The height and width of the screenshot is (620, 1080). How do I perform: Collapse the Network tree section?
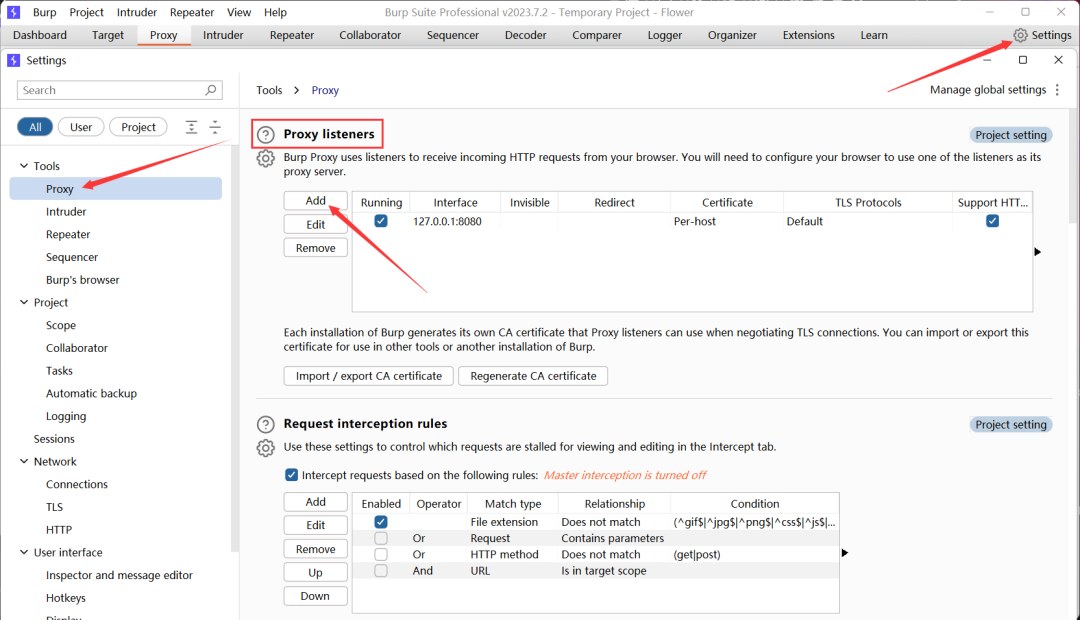pyautogui.click(x=24, y=462)
